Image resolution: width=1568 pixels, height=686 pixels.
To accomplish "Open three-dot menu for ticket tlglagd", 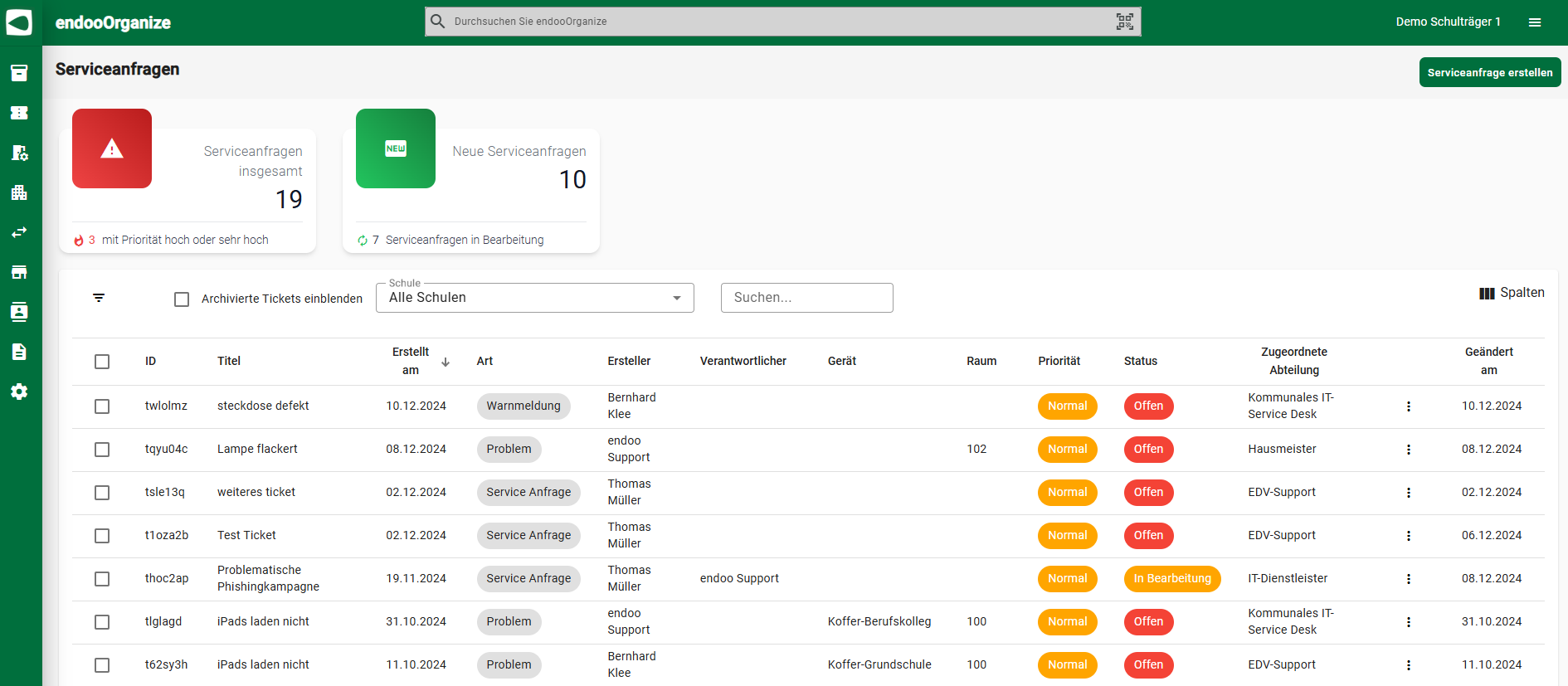I will (1408, 622).
